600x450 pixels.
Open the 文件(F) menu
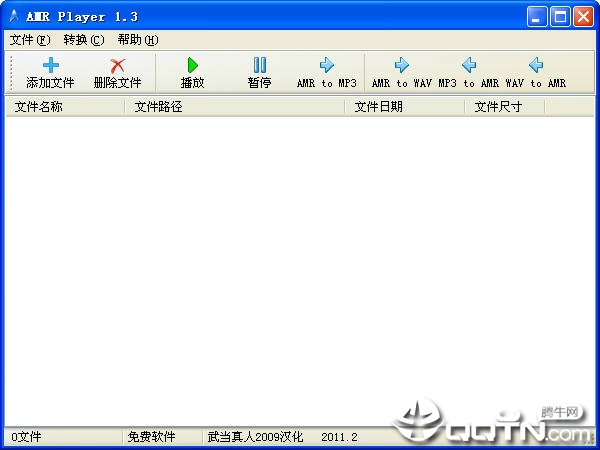pyautogui.click(x=30, y=40)
